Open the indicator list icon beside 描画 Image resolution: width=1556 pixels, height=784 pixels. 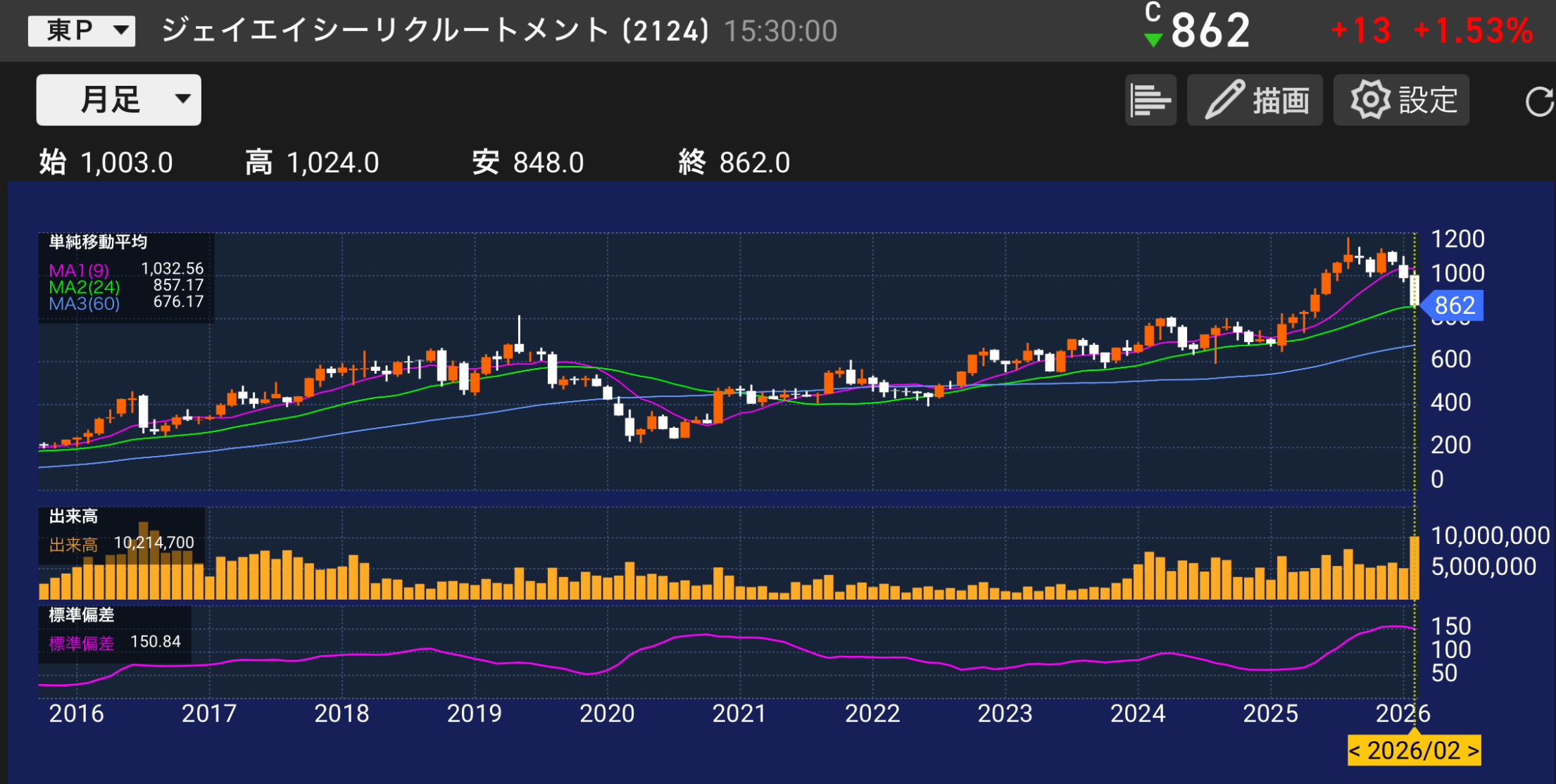pyautogui.click(x=1150, y=99)
